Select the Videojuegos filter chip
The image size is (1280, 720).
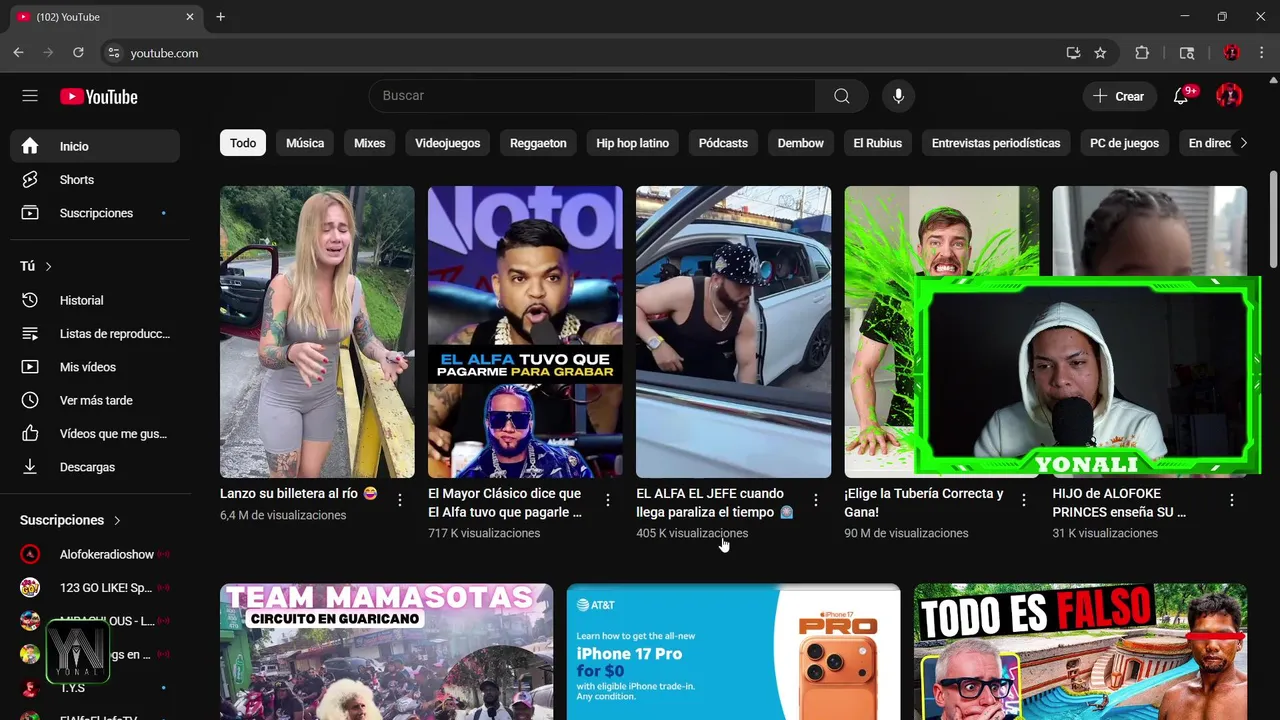pyautogui.click(x=448, y=143)
